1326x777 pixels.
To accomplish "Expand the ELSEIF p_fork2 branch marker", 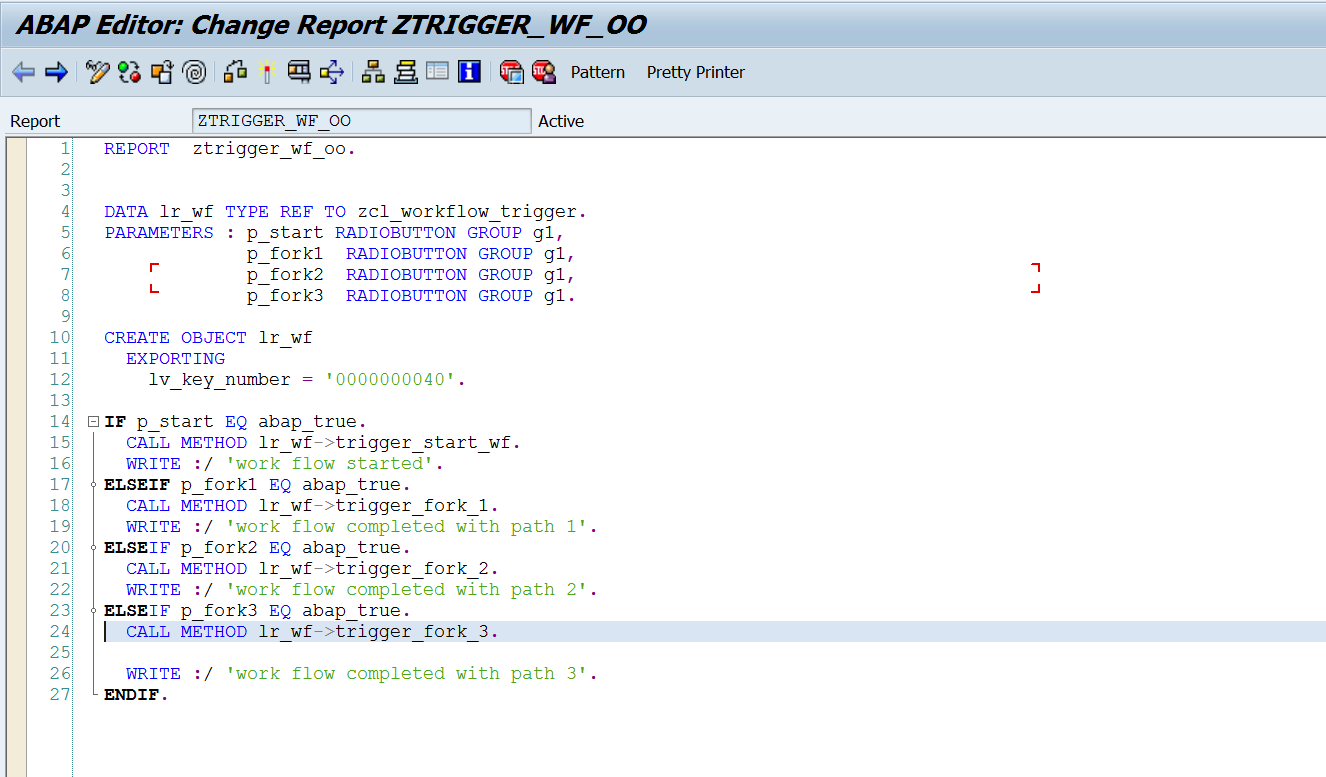I will 93,547.
